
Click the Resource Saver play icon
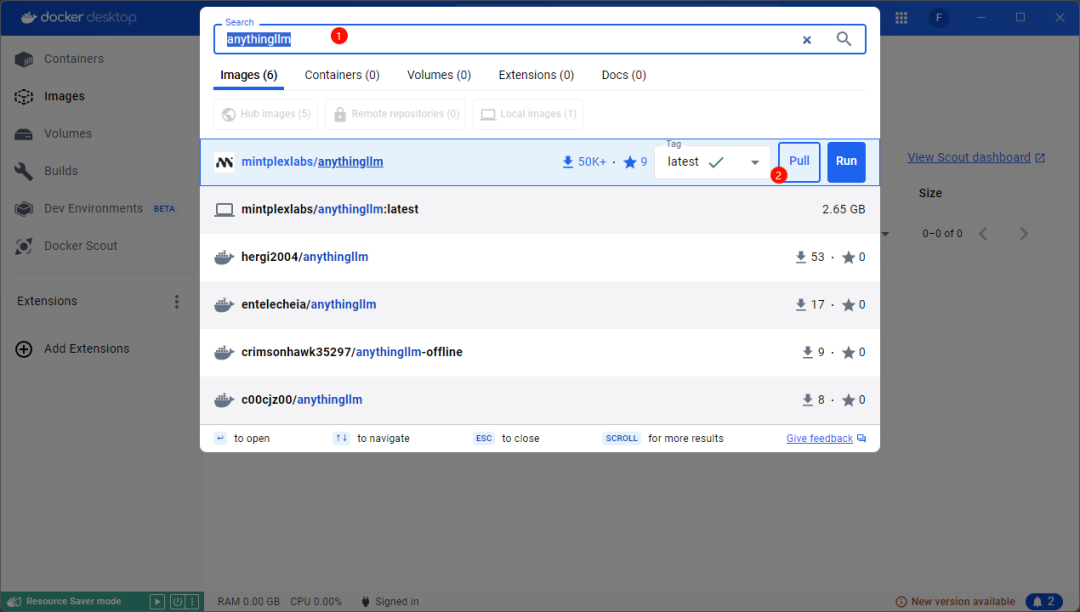click(157, 601)
